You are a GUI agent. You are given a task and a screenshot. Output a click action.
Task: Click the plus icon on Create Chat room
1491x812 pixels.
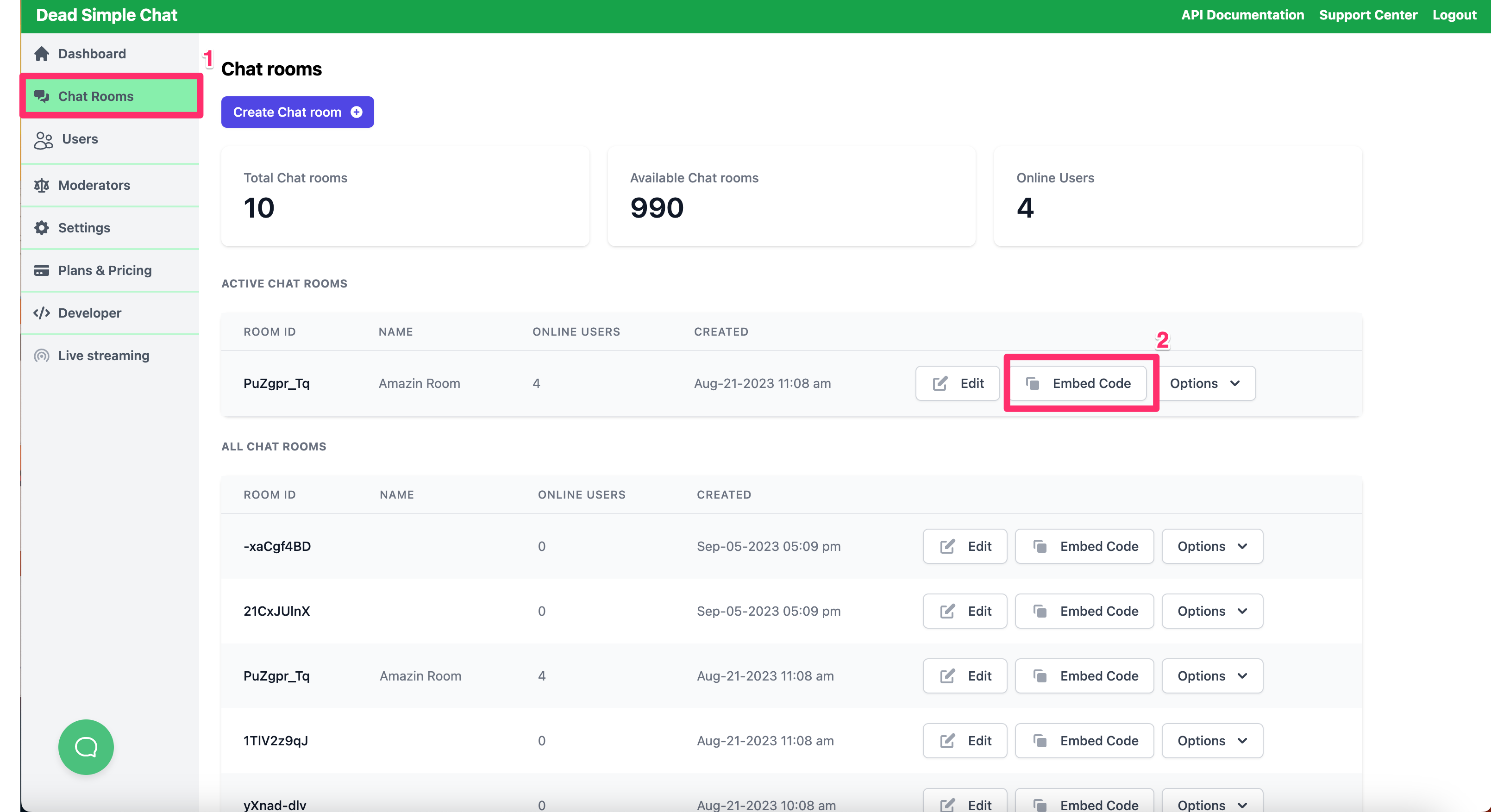(357, 112)
